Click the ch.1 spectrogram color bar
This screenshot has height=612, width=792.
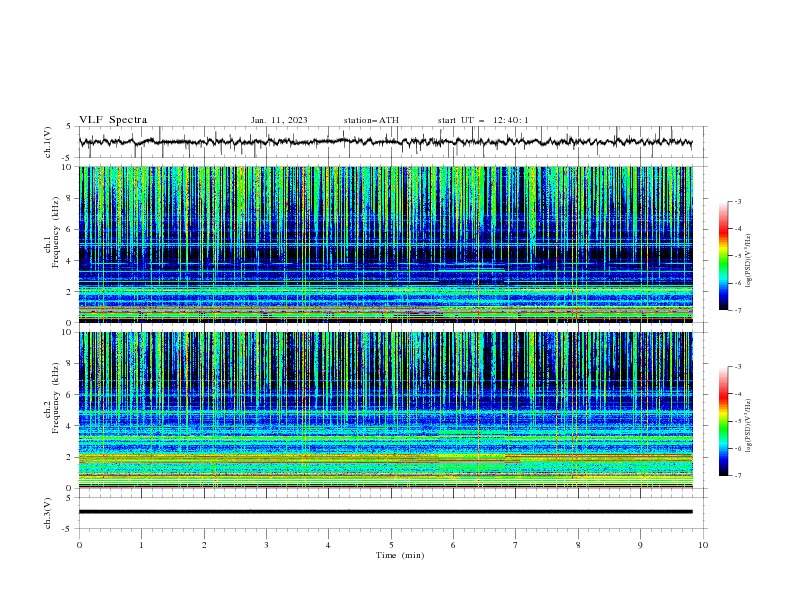click(x=723, y=256)
